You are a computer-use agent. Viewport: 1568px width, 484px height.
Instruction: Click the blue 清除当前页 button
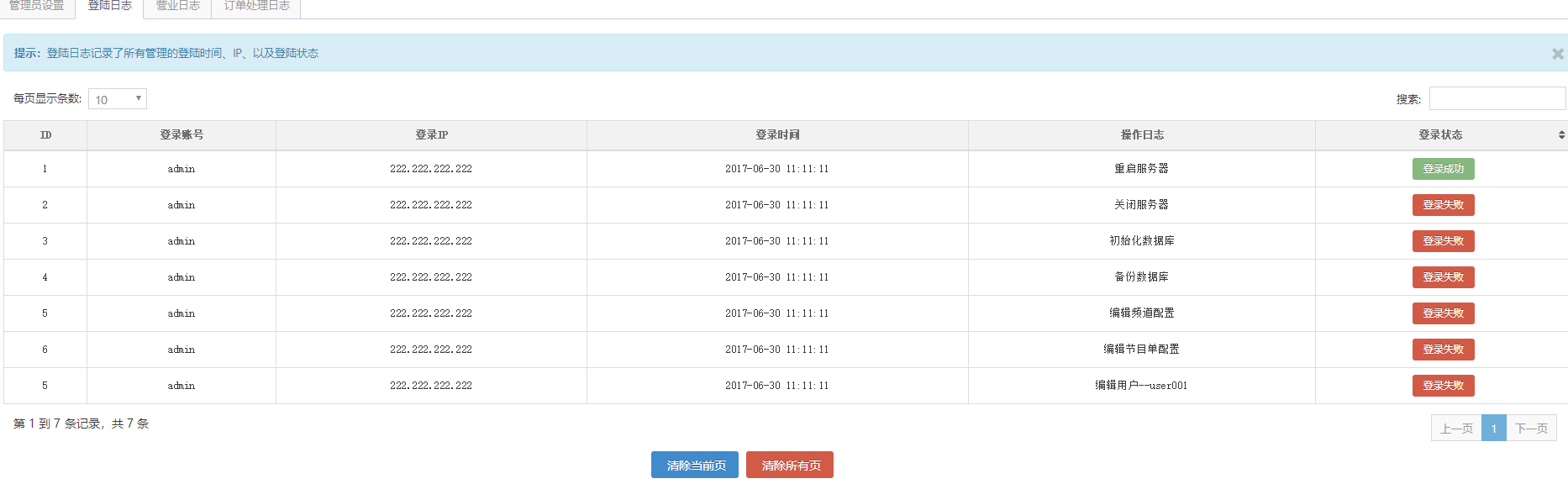click(x=695, y=465)
